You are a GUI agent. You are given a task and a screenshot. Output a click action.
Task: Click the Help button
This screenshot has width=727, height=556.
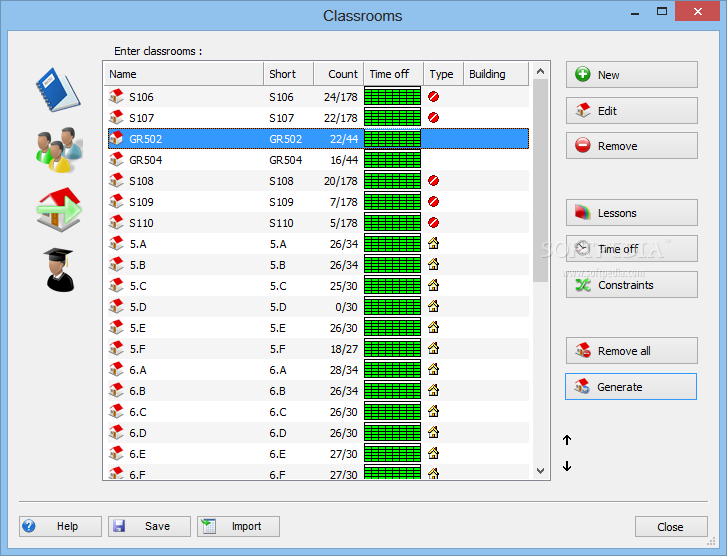(60, 526)
